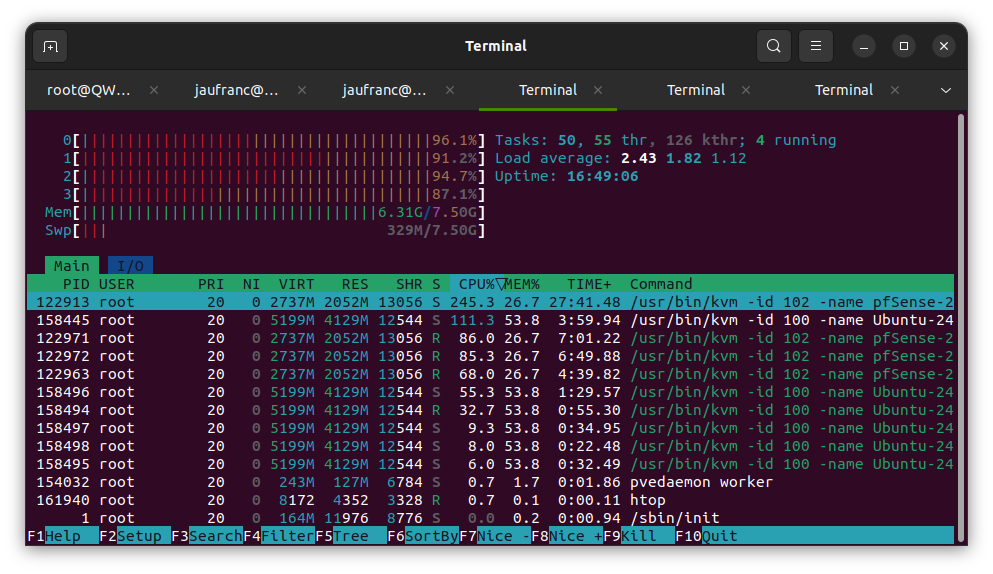
Task: Click the F3 Search function
Action: [x=207, y=536]
